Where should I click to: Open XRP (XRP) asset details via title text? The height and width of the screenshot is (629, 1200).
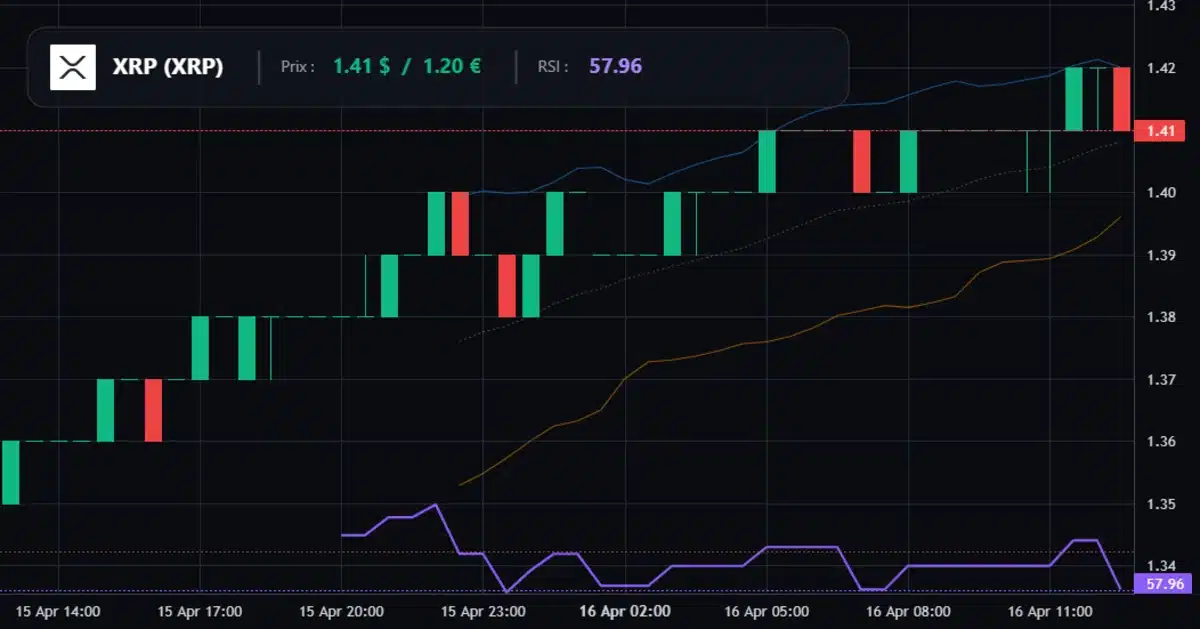pos(165,68)
